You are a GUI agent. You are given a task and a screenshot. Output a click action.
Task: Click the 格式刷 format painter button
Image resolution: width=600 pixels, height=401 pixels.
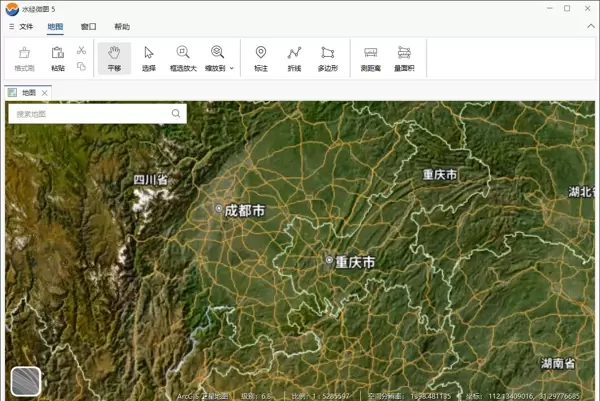[24, 58]
